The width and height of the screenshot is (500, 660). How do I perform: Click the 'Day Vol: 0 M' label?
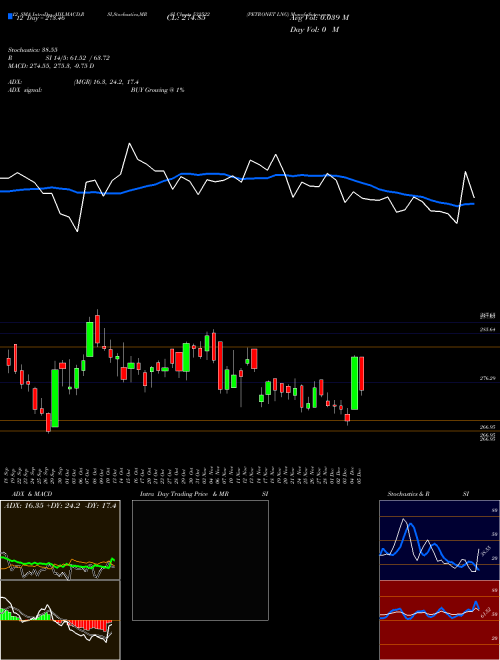click(x=314, y=30)
